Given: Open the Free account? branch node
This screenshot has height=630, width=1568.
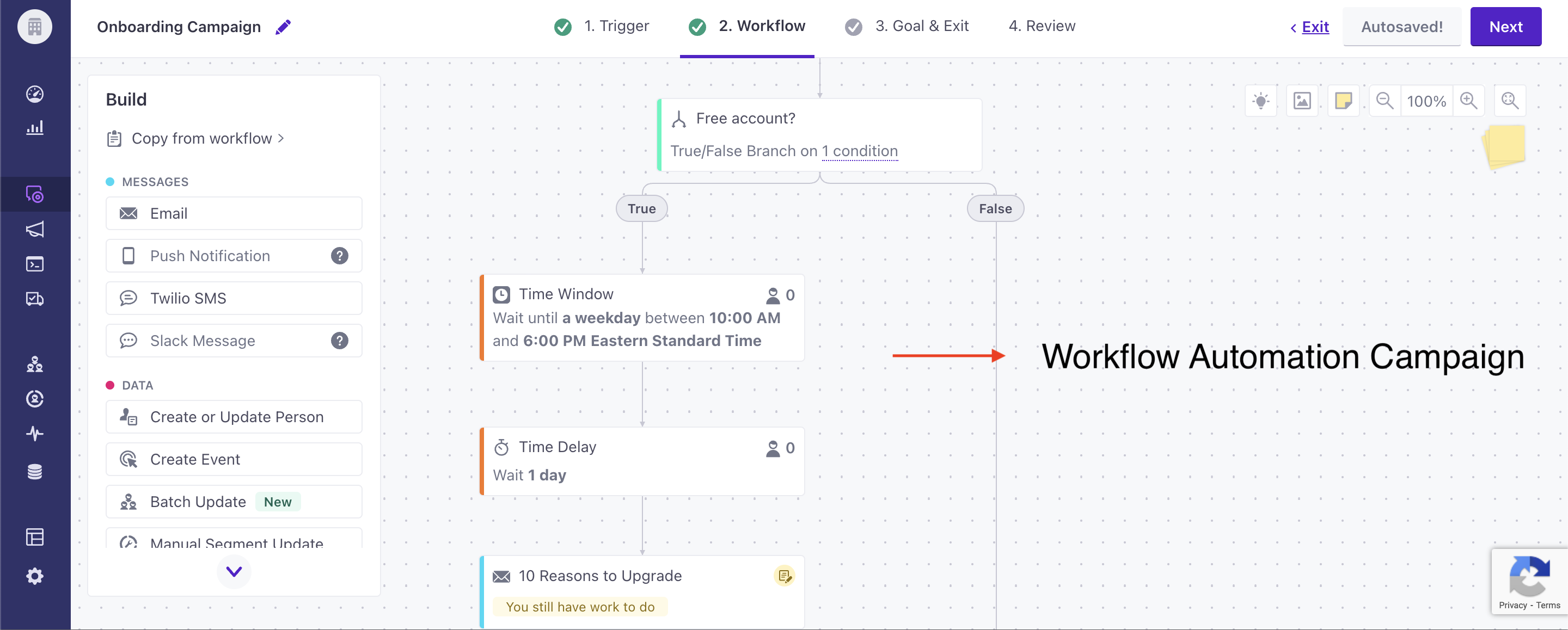Looking at the screenshot, I should click(x=819, y=135).
